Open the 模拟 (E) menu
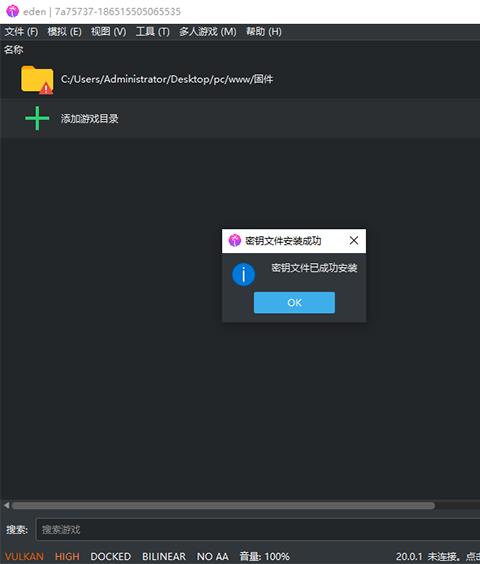The height and width of the screenshot is (564, 480). 64,32
